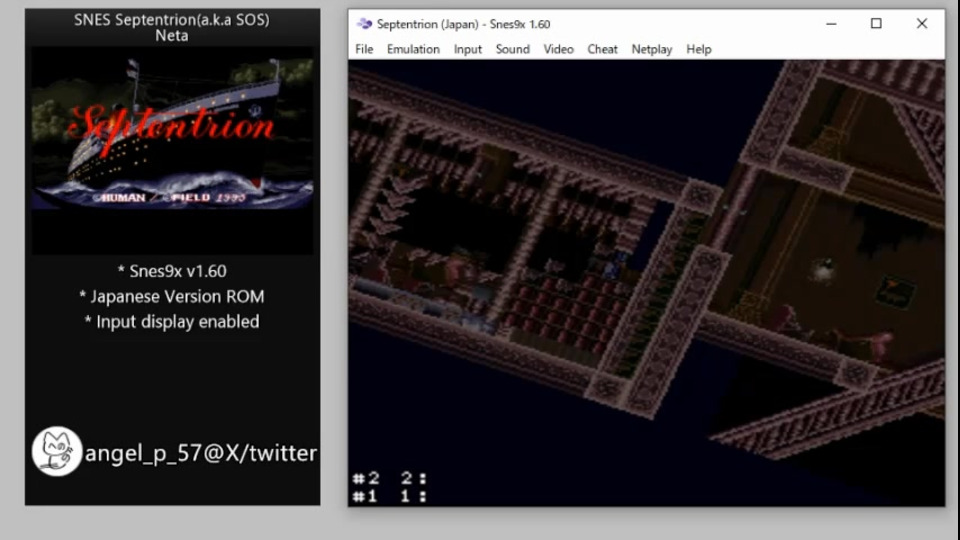Click the 'SNES Septentrion(a.k.a SOS)' heading
960x540 pixels.
pos(172,20)
